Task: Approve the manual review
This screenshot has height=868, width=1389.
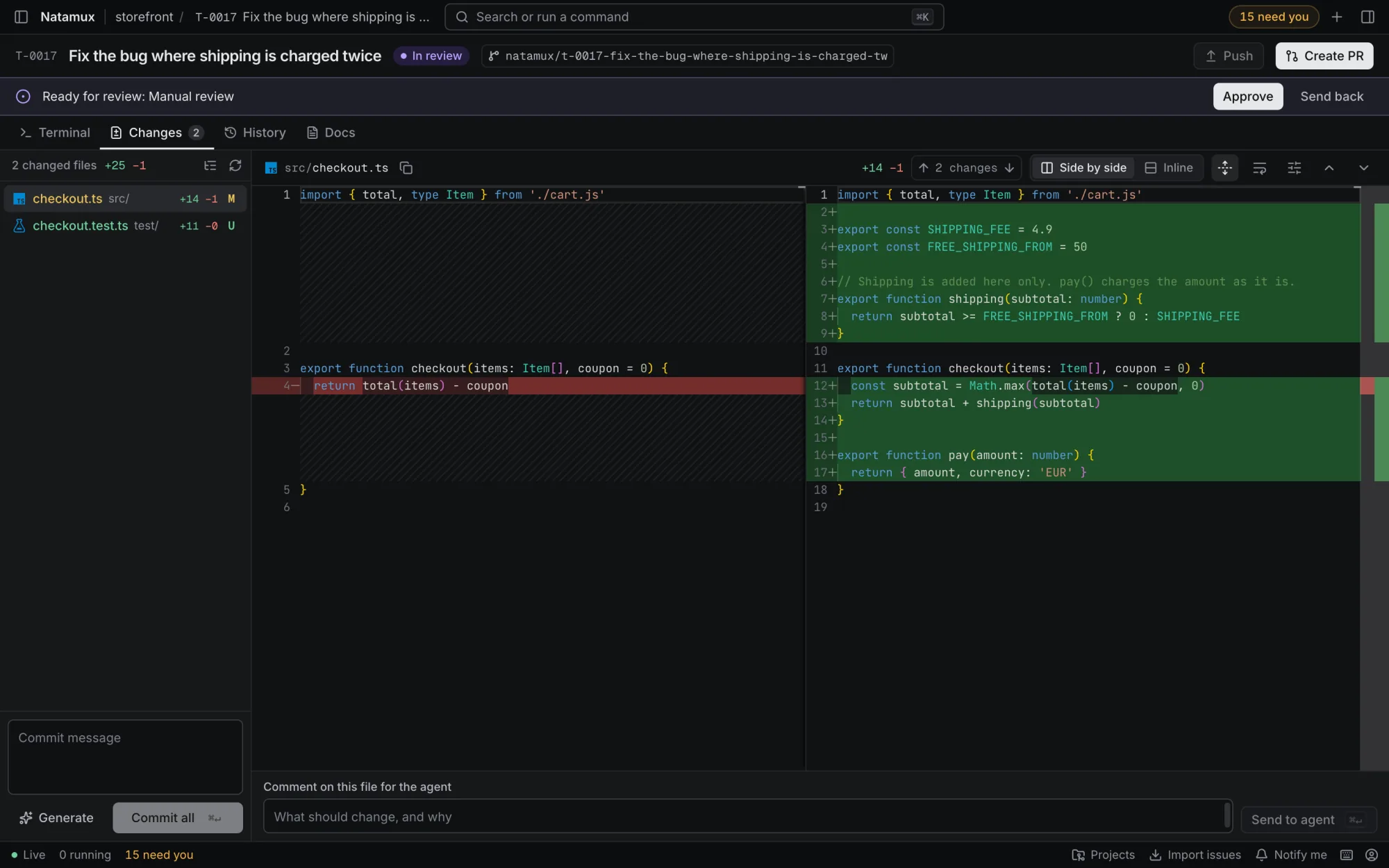Action: click(x=1248, y=97)
